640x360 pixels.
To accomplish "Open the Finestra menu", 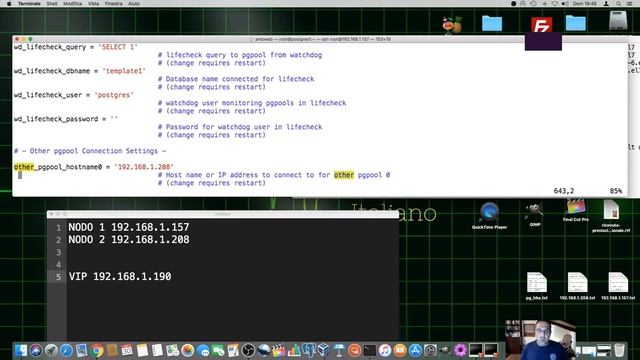I will click(x=113, y=3).
